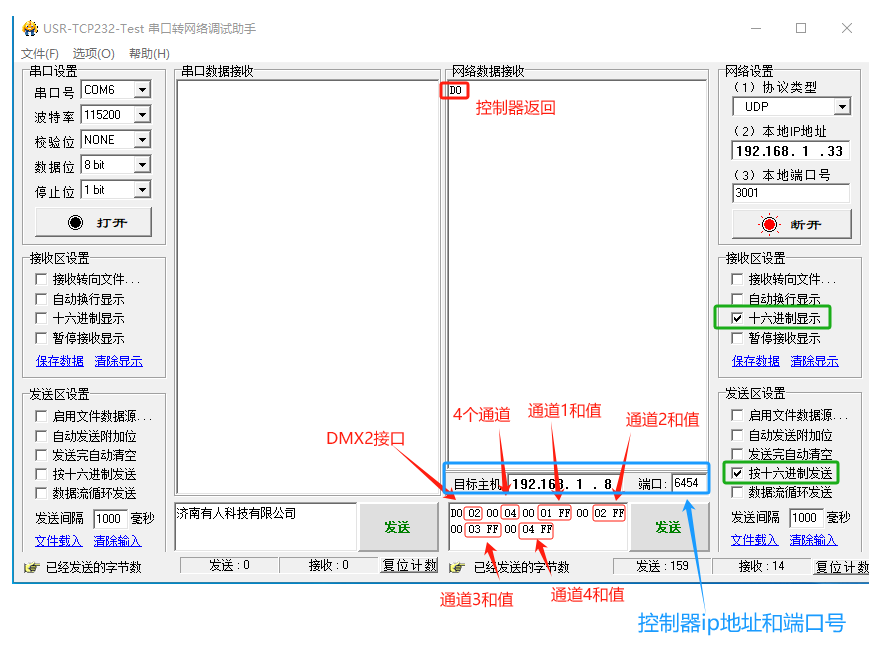Click network 清除显示 link

[x=815, y=361]
